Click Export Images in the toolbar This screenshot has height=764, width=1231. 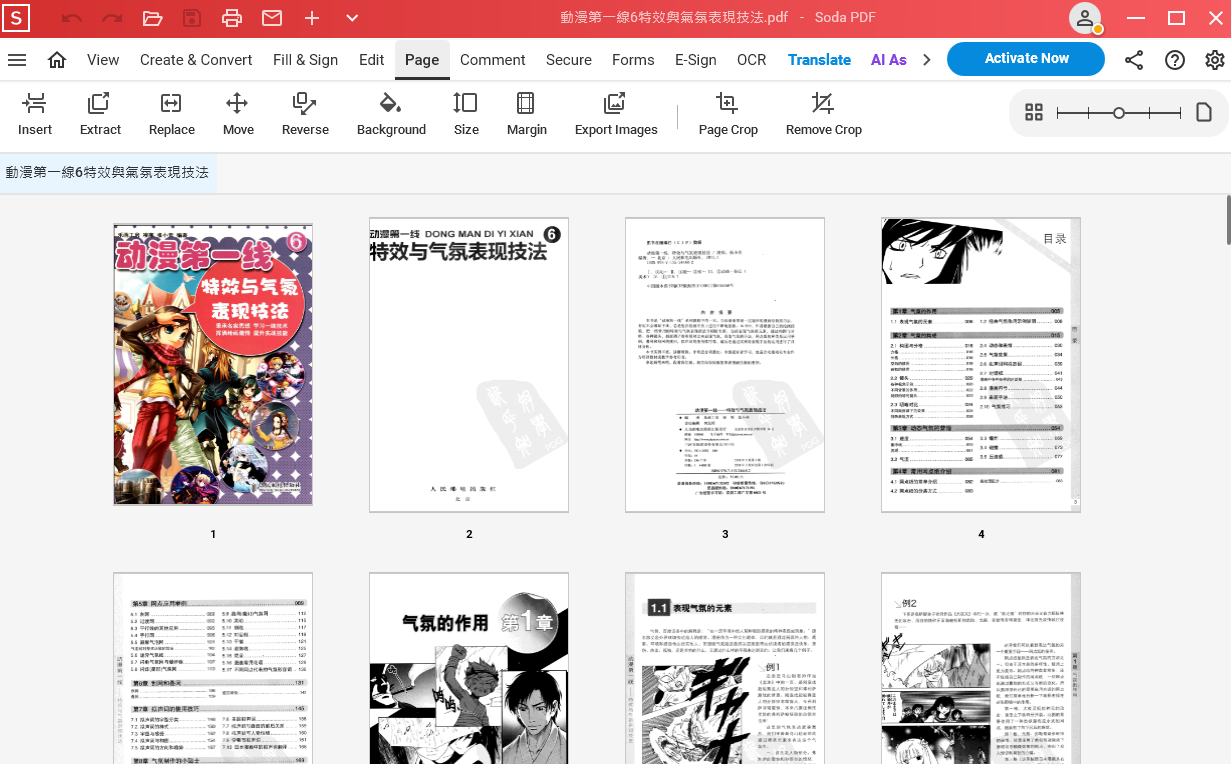coord(616,114)
